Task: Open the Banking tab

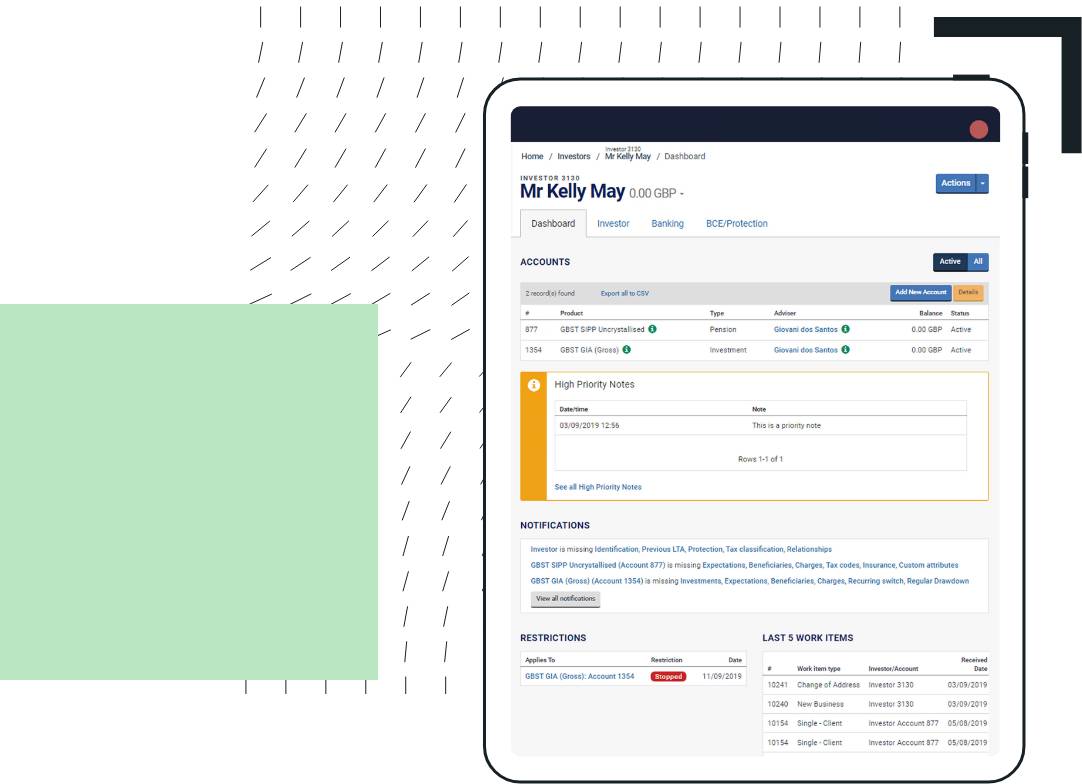Action: [666, 223]
